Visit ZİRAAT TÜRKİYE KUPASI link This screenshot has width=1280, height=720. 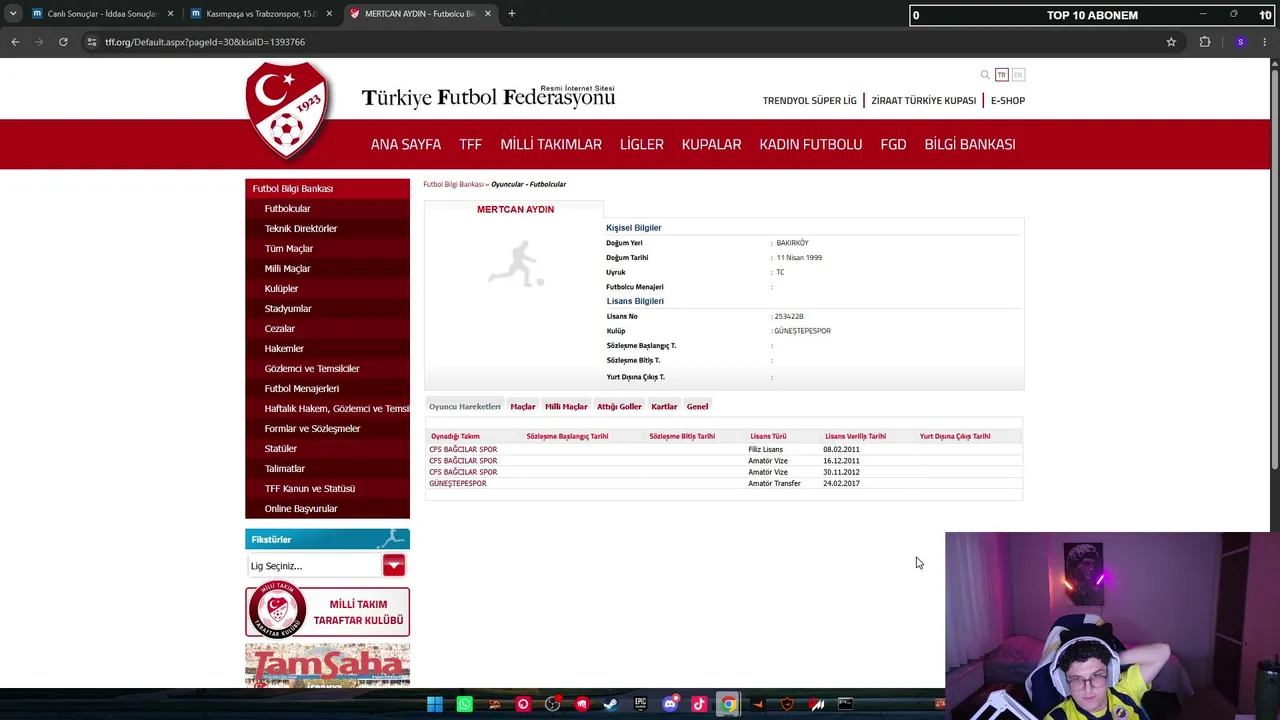pos(924,101)
